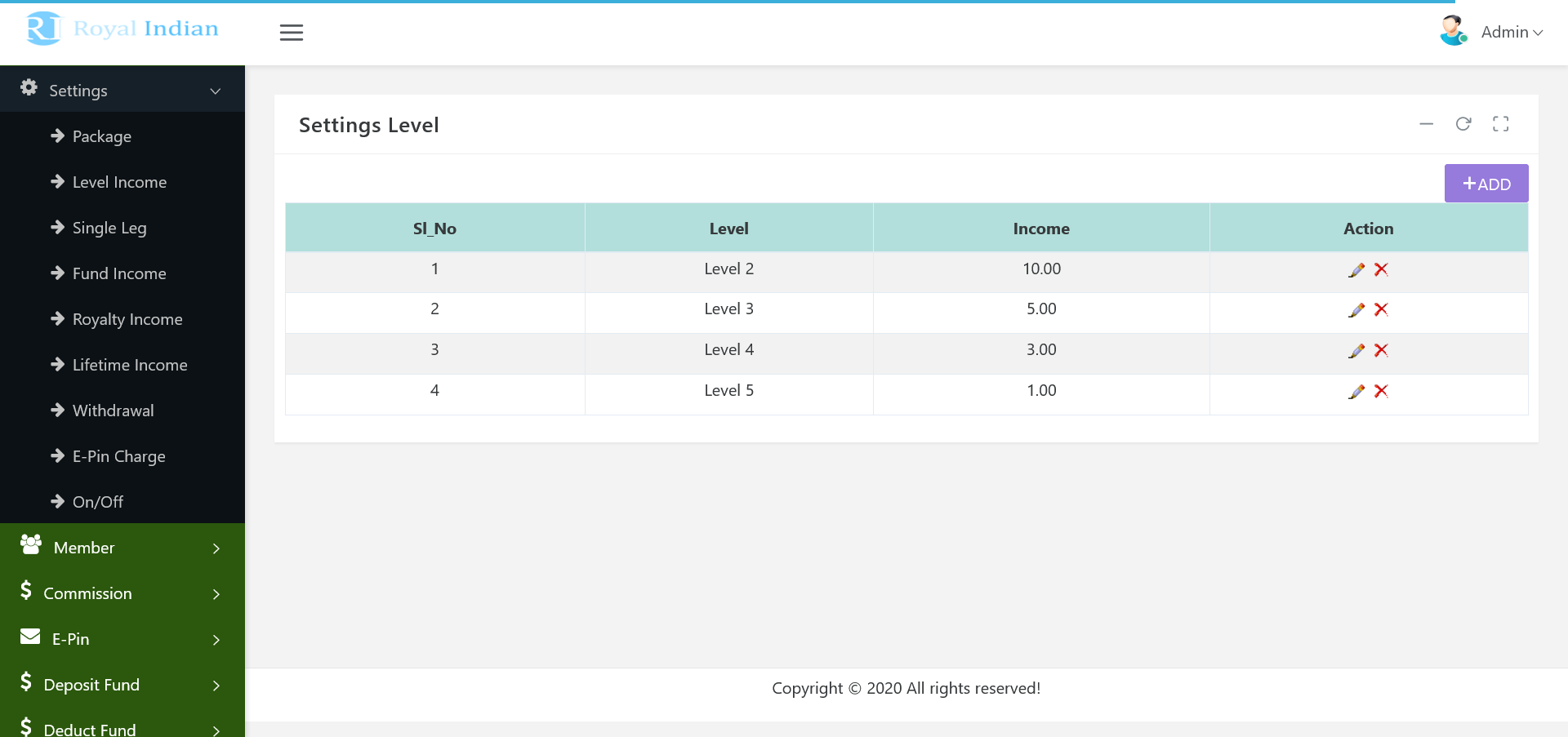
Task: Open the Lifetime Income settings
Action: pyautogui.click(x=130, y=365)
